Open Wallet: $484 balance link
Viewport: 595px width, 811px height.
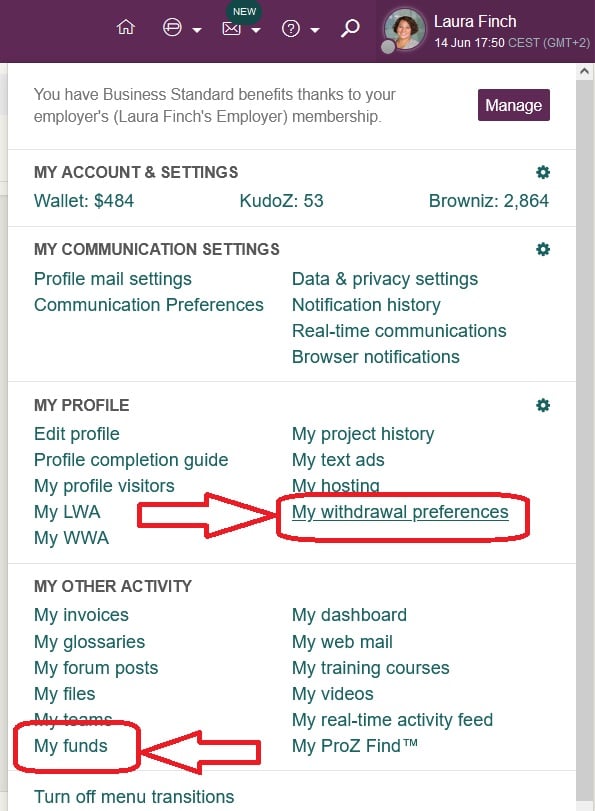[x=84, y=201]
